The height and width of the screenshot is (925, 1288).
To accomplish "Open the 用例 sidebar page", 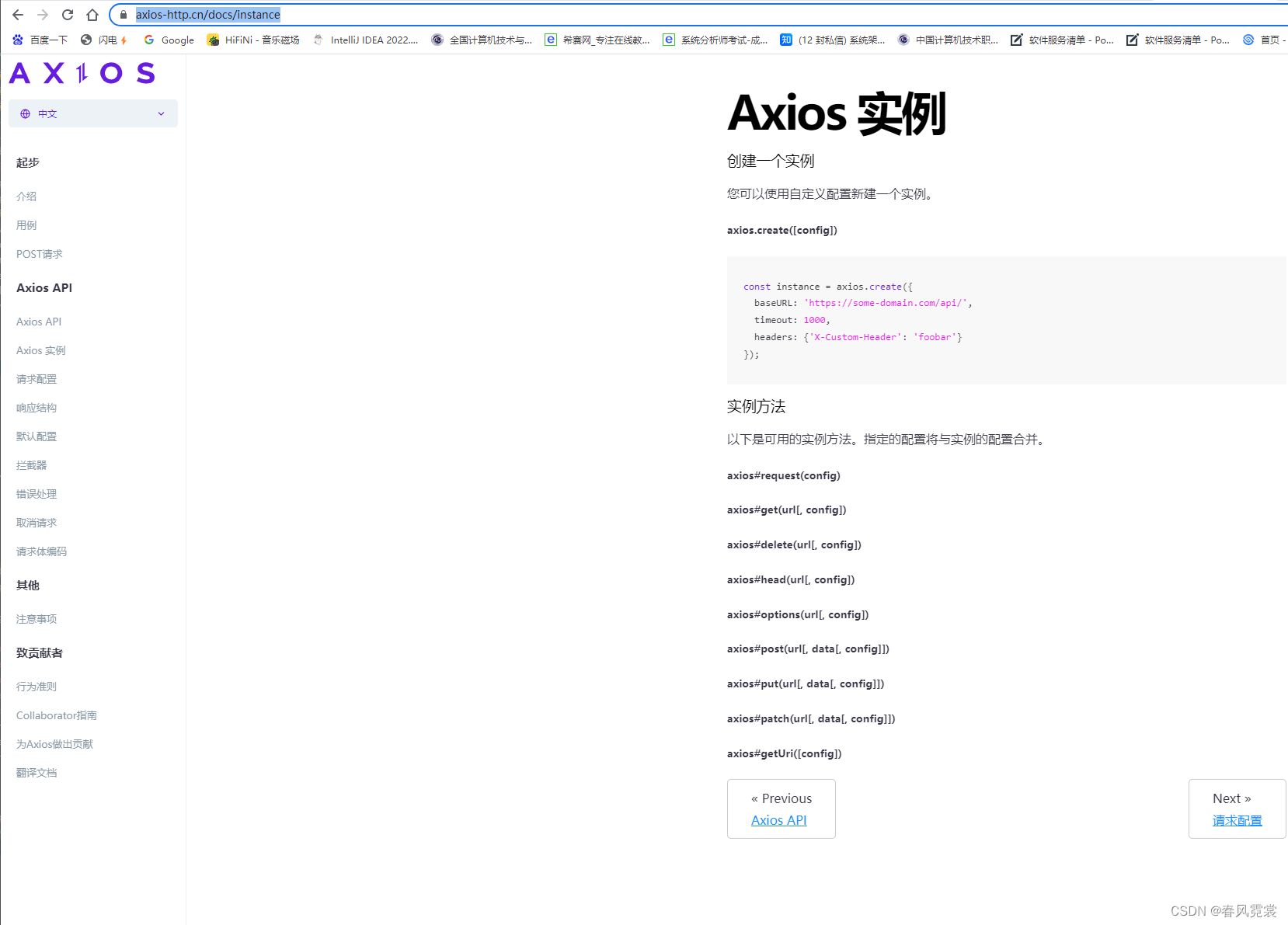I will coord(26,225).
